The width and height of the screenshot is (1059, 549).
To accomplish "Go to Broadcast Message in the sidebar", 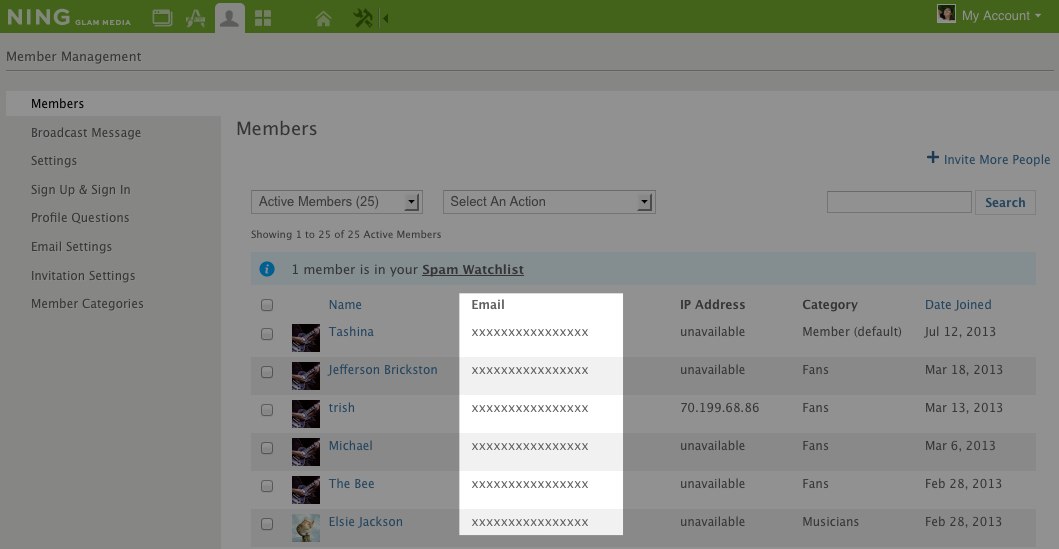I will pyautogui.click(x=86, y=133).
